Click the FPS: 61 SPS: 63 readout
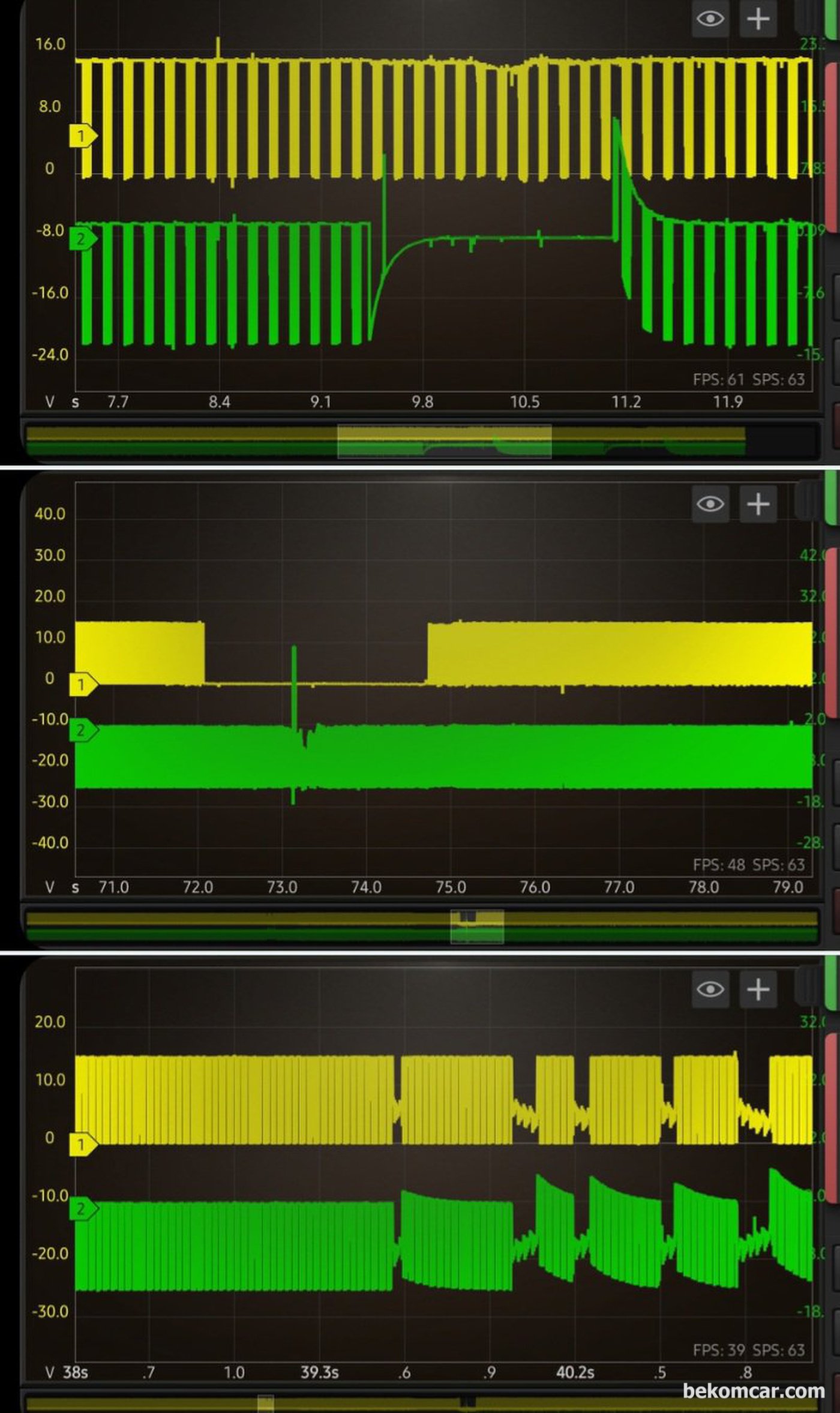The height and width of the screenshot is (1413, 840). (x=748, y=379)
